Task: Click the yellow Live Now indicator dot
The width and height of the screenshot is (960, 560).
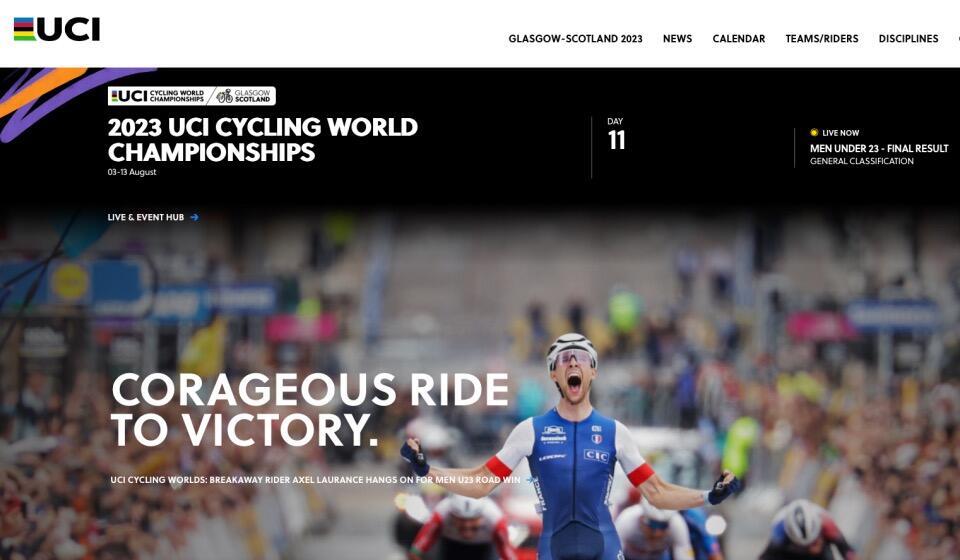Action: [x=814, y=132]
